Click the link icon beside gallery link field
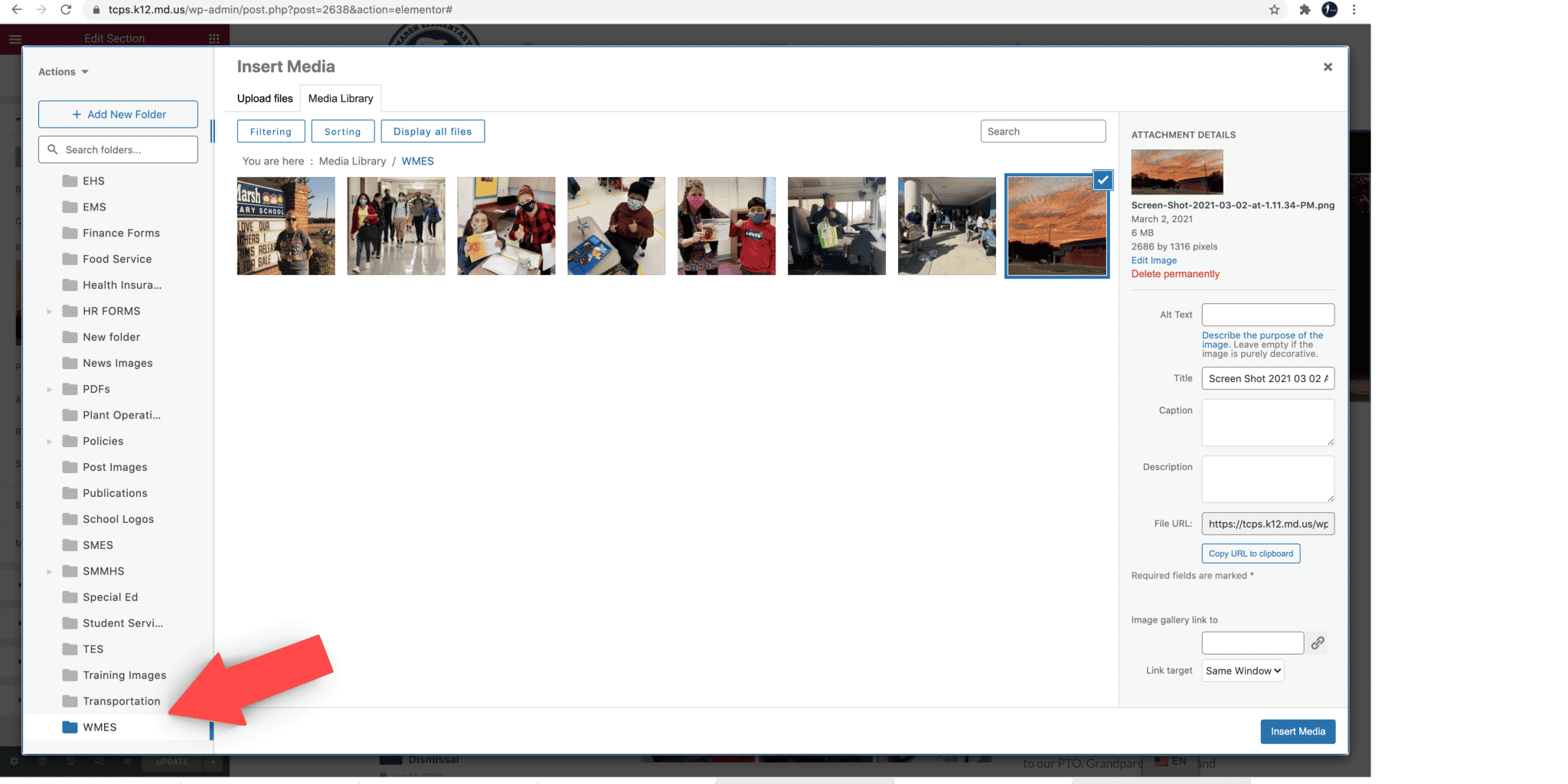Screen dimensions: 1568x784 coord(1318,643)
